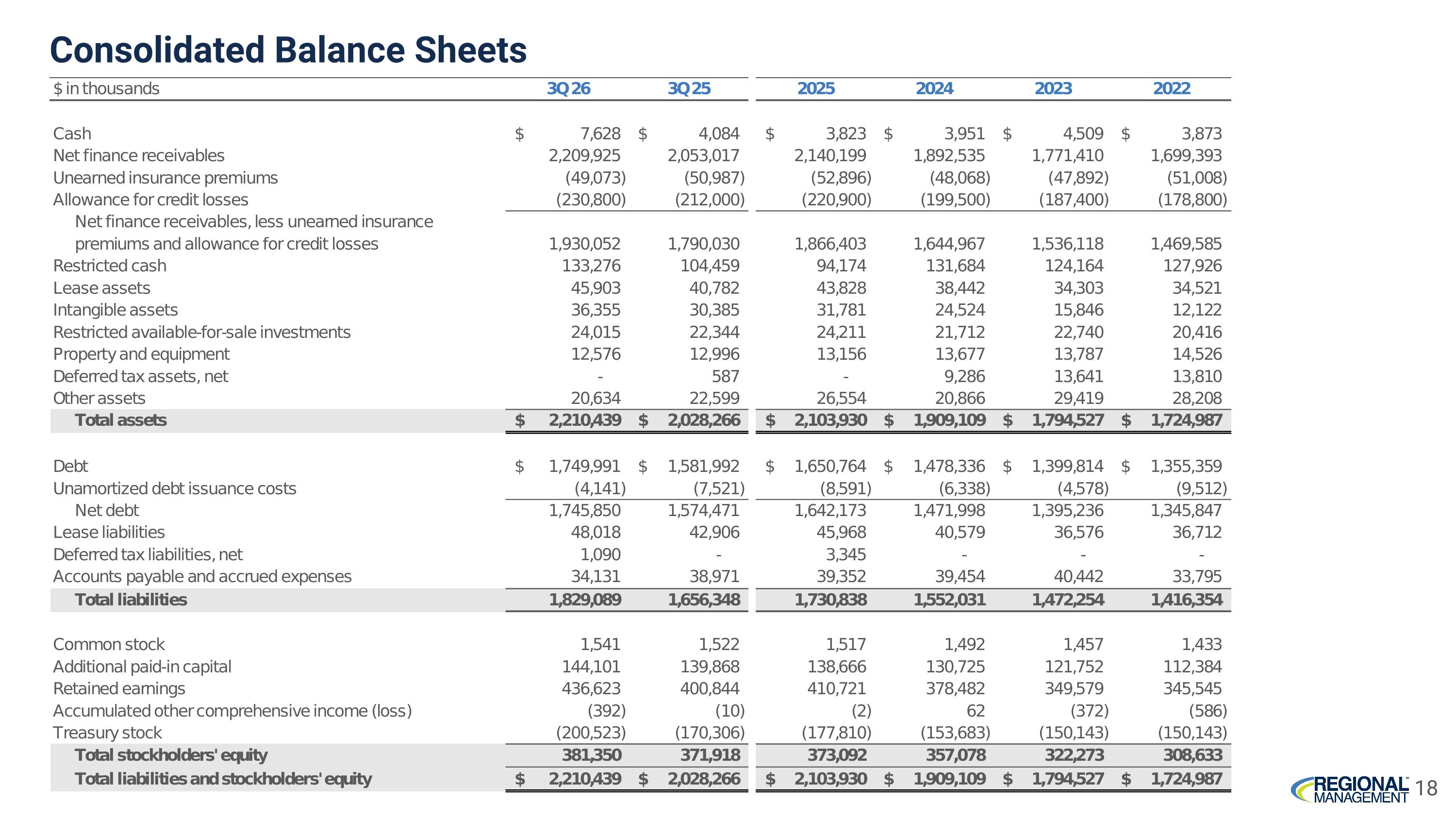This screenshot has height=819, width=1456.
Task: Select the Debt row label
Action: coord(71,467)
